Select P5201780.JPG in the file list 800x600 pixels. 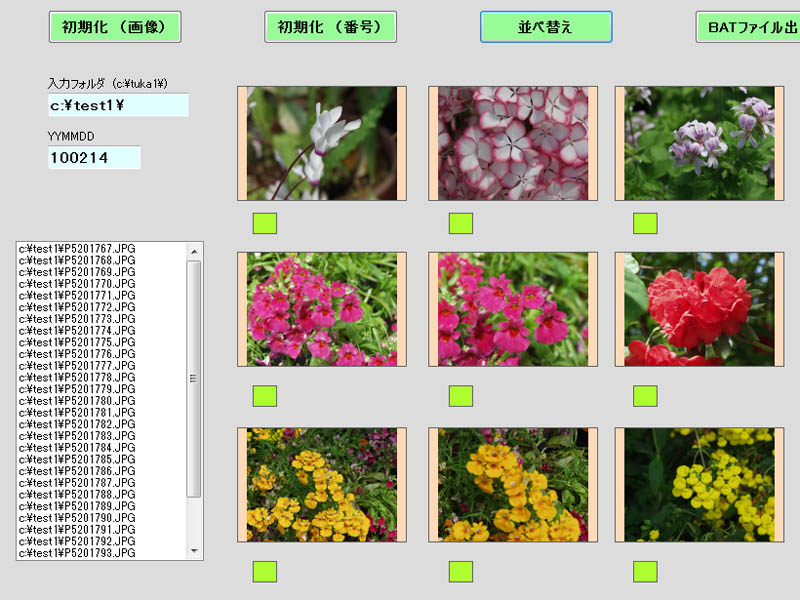76,400
